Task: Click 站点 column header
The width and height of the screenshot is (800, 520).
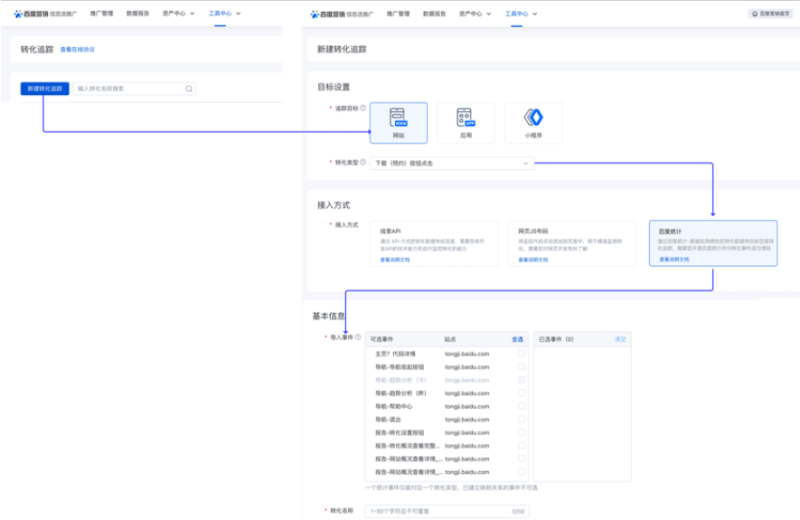Action: click(x=450, y=339)
